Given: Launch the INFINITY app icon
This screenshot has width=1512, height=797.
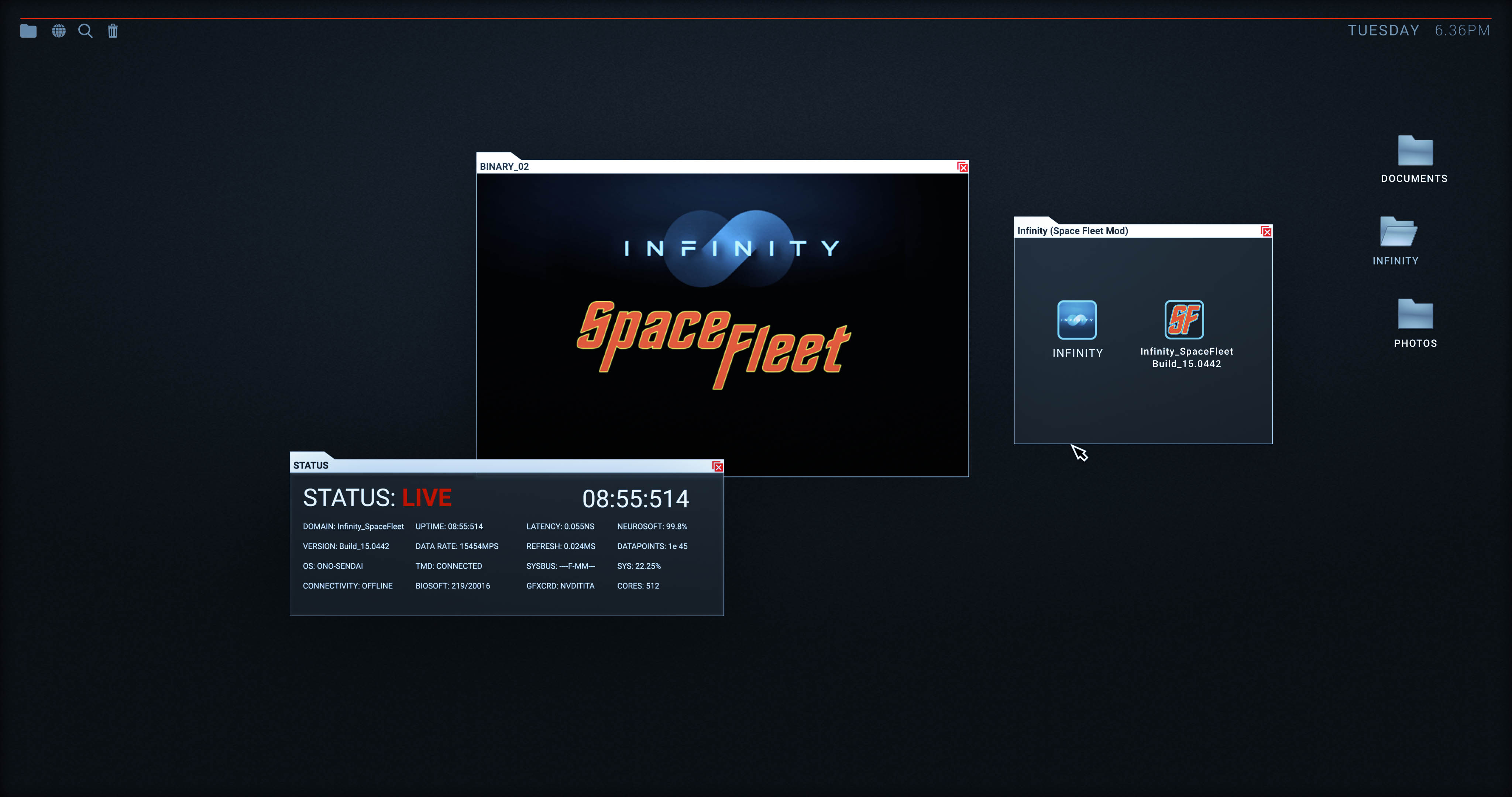Looking at the screenshot, I should pos(1076,320).
